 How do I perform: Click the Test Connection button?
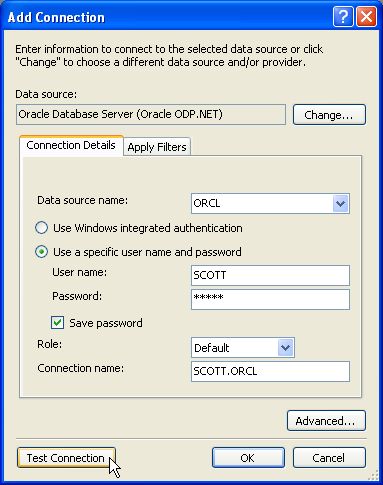pos(66,458)
